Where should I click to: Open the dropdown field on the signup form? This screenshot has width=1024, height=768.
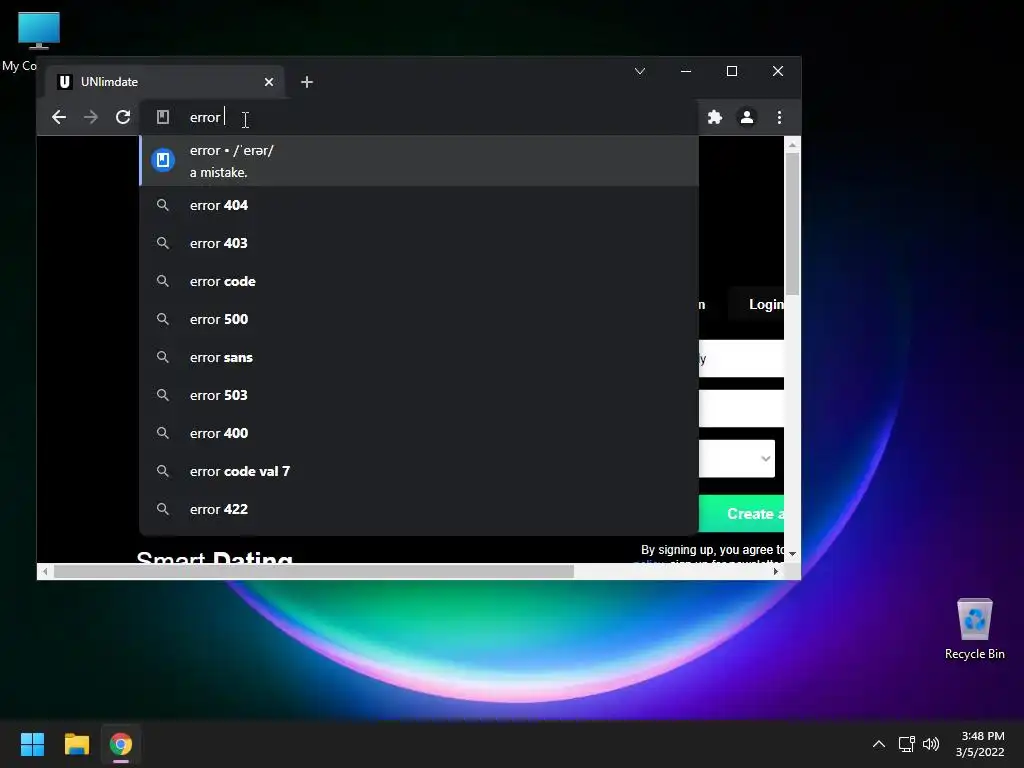737,458
